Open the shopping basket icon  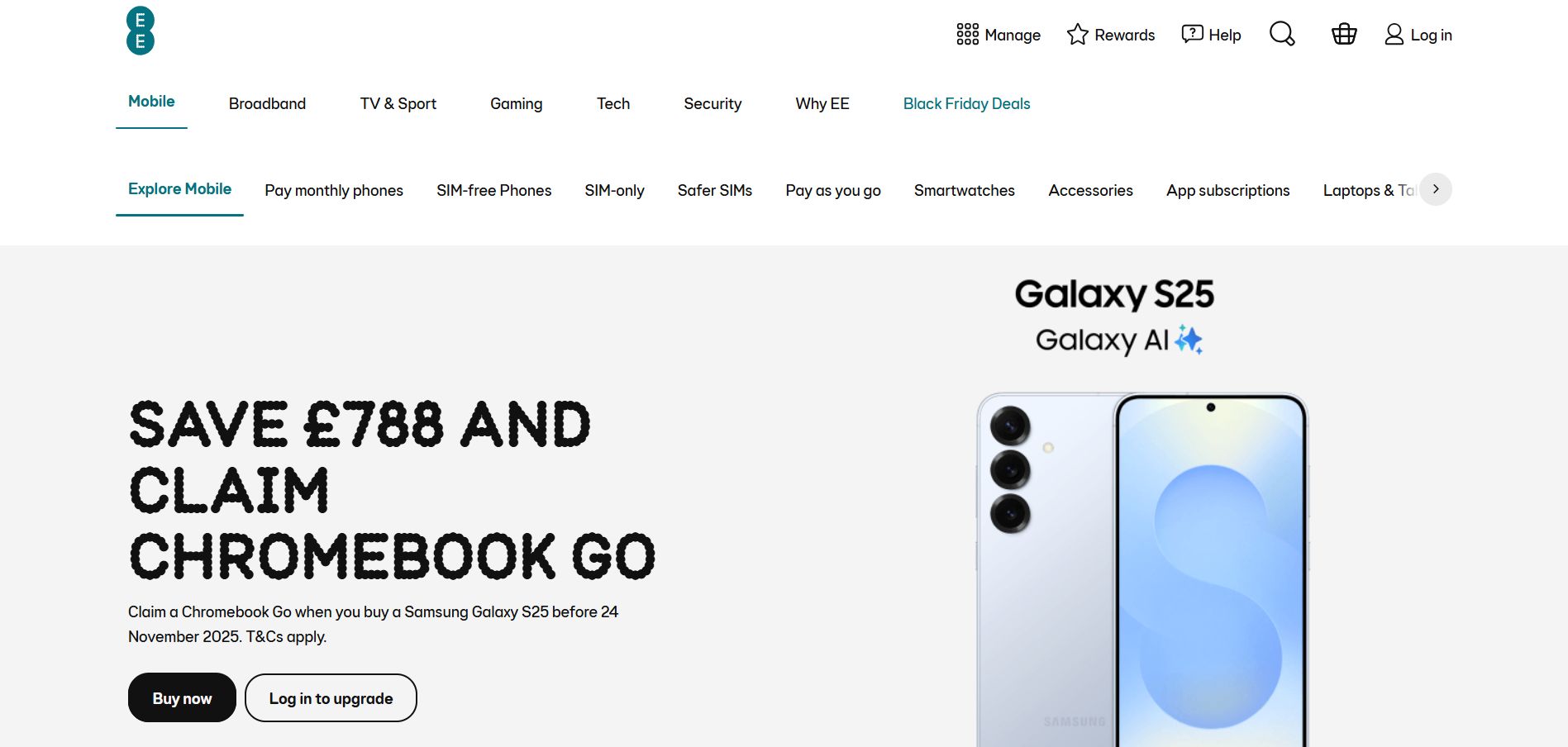tap(1344, 34)
